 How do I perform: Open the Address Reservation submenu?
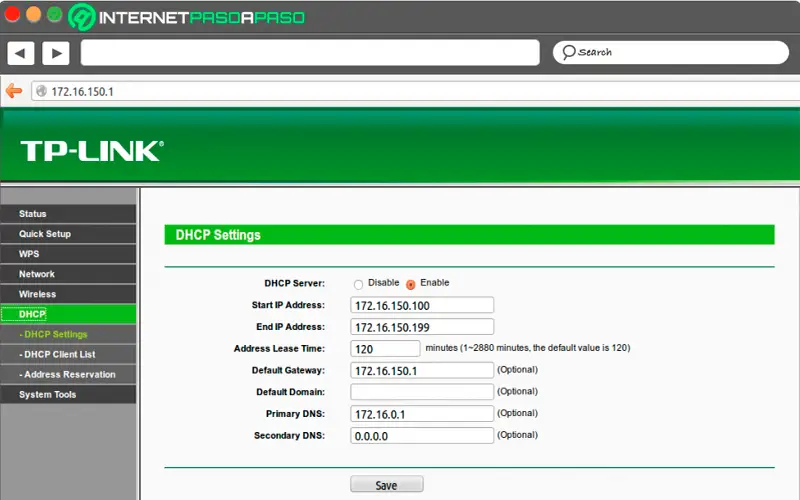click(68, 374)
